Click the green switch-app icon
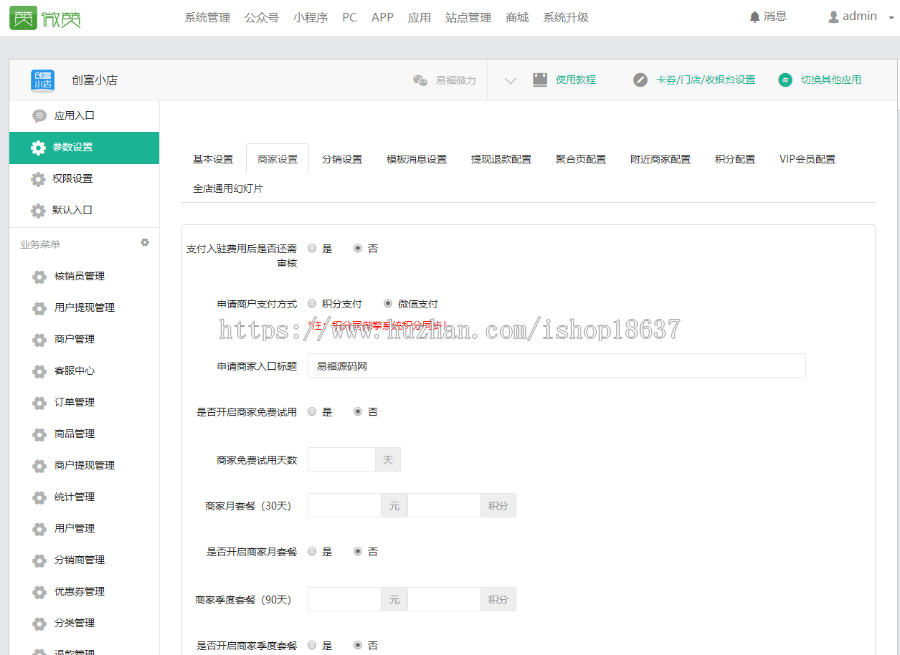Viewport: 900px width, 655px height. coord(785,80)
